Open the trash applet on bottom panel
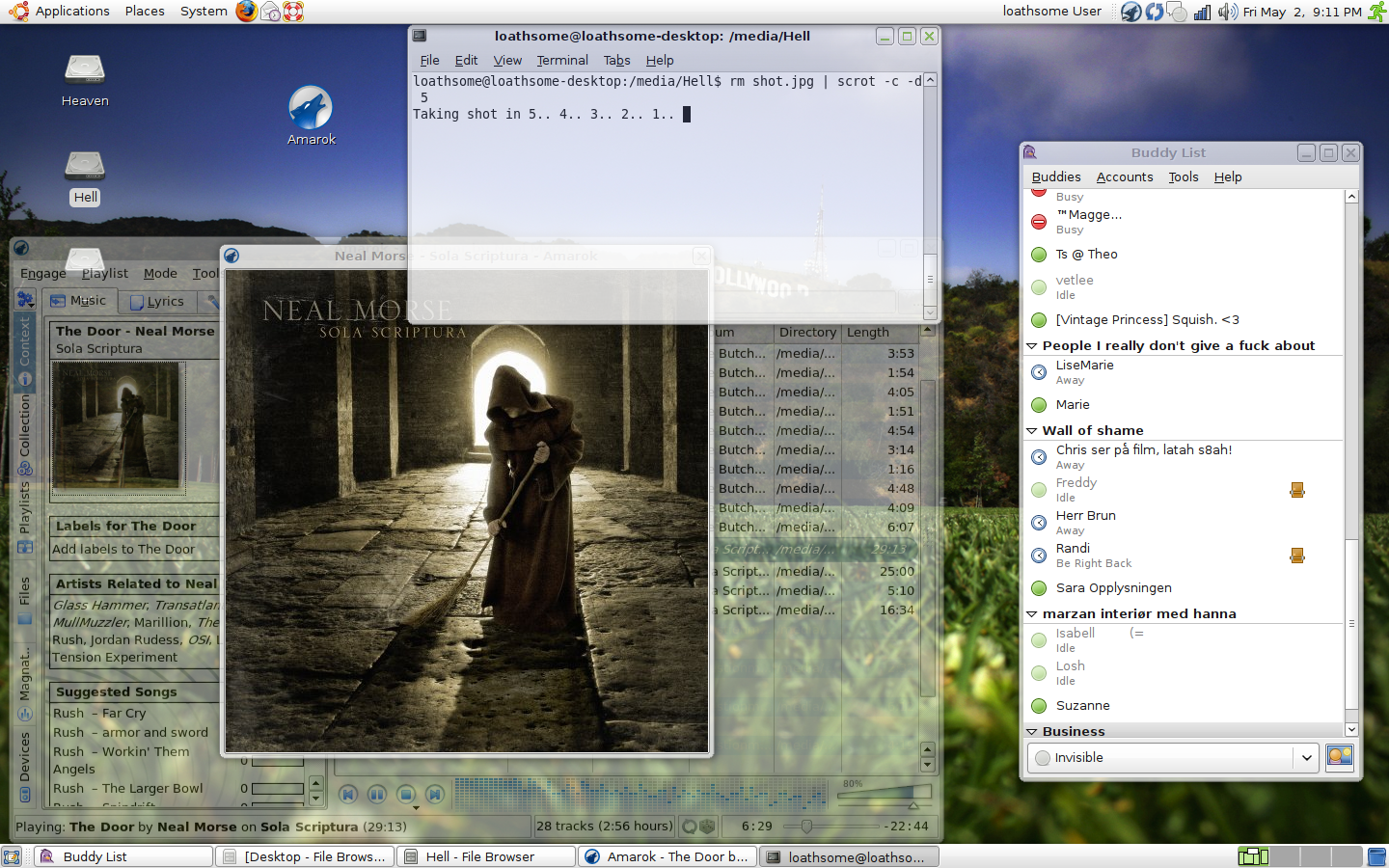The height and width of the screenshot is (868, 1389). (1376, 856)
